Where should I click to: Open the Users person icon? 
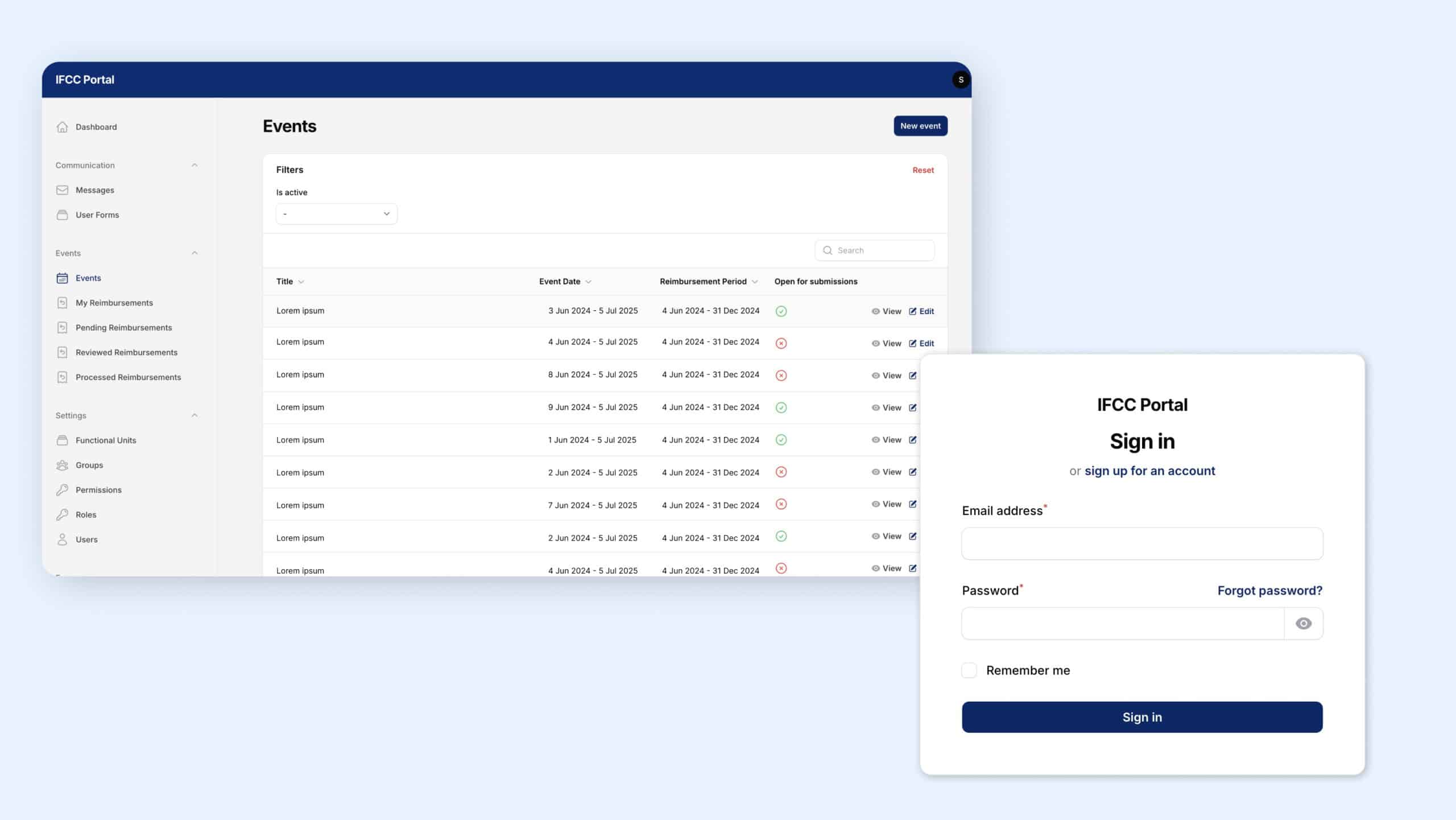point(63,539)
